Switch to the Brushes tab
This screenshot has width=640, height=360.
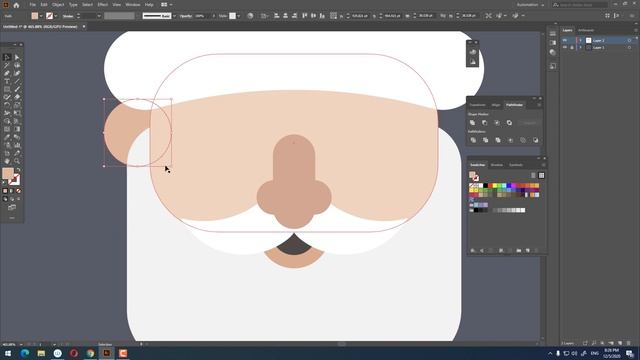pyautogui.click(x=497, y=165)
